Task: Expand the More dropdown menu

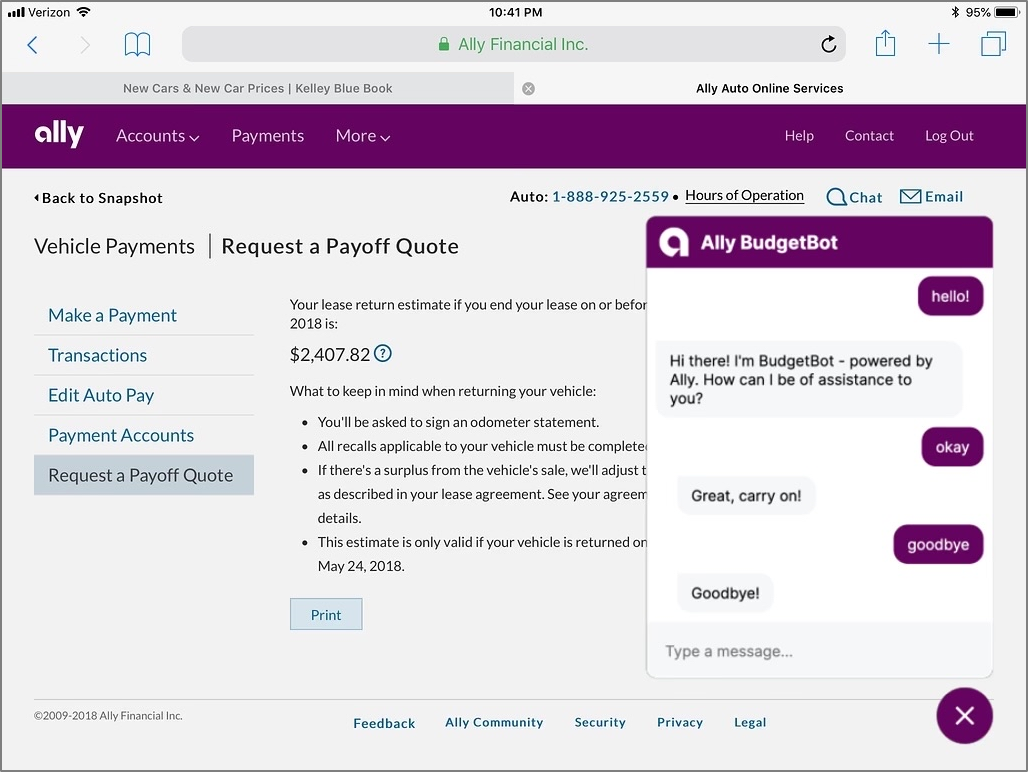Action: coord(363,136)
